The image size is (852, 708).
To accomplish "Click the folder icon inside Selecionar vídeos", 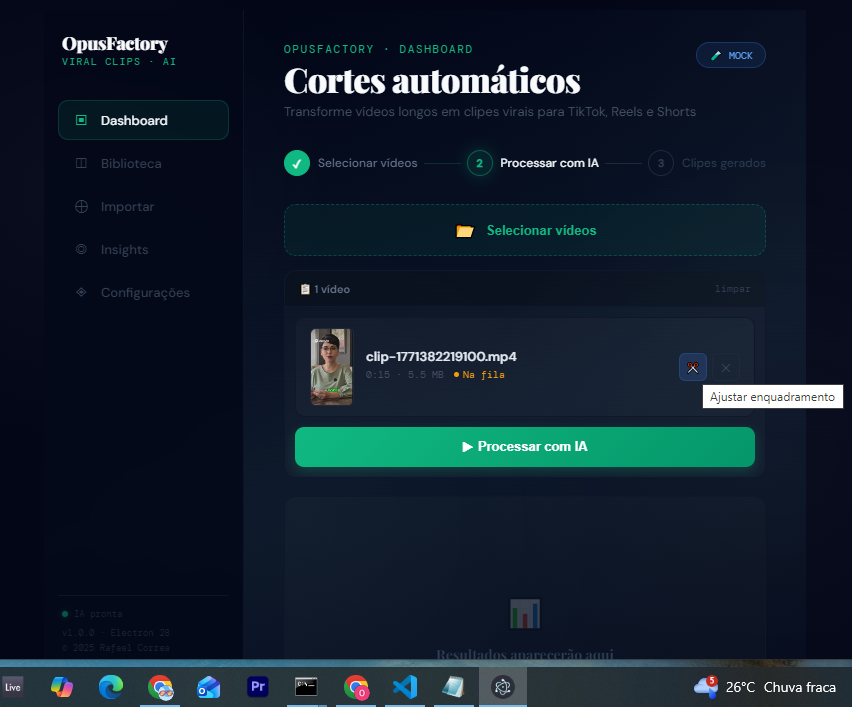I will click(464, 230).
